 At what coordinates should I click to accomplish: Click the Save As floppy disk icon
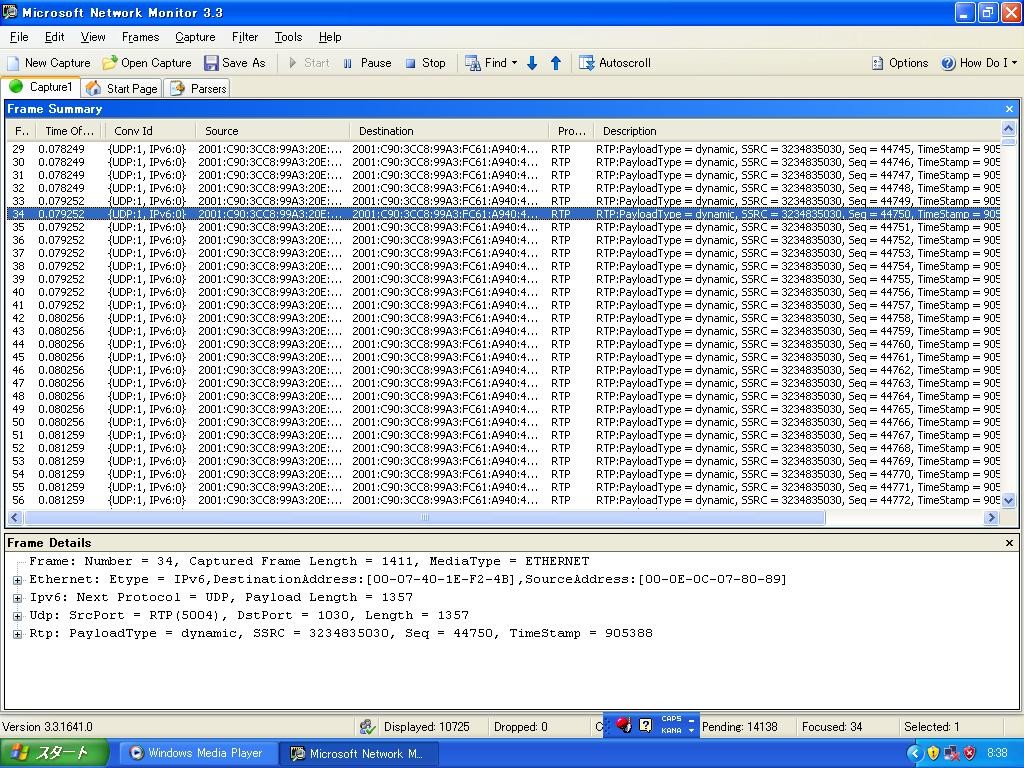pos(211,63)
